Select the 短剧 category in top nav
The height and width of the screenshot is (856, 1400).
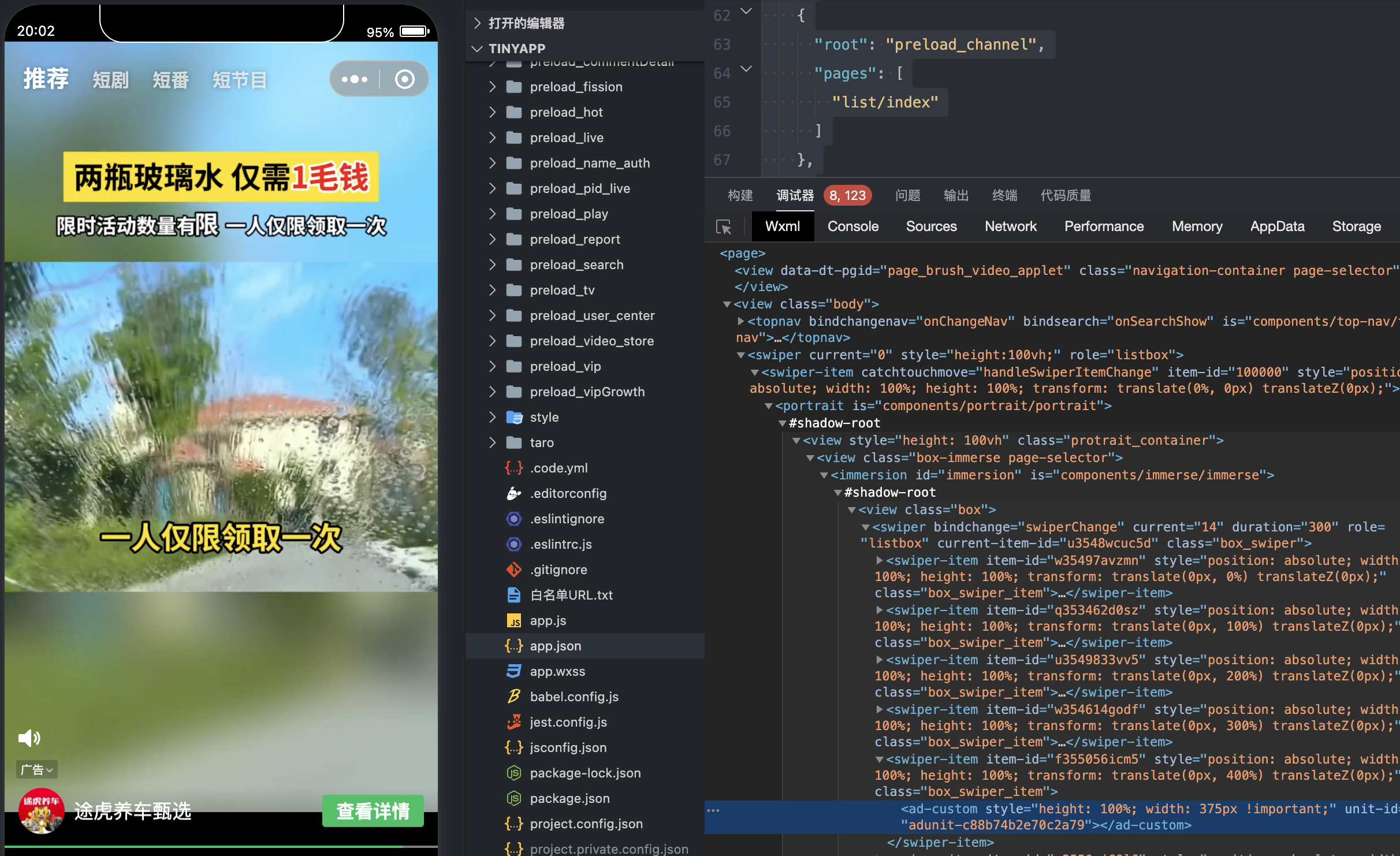110,80
